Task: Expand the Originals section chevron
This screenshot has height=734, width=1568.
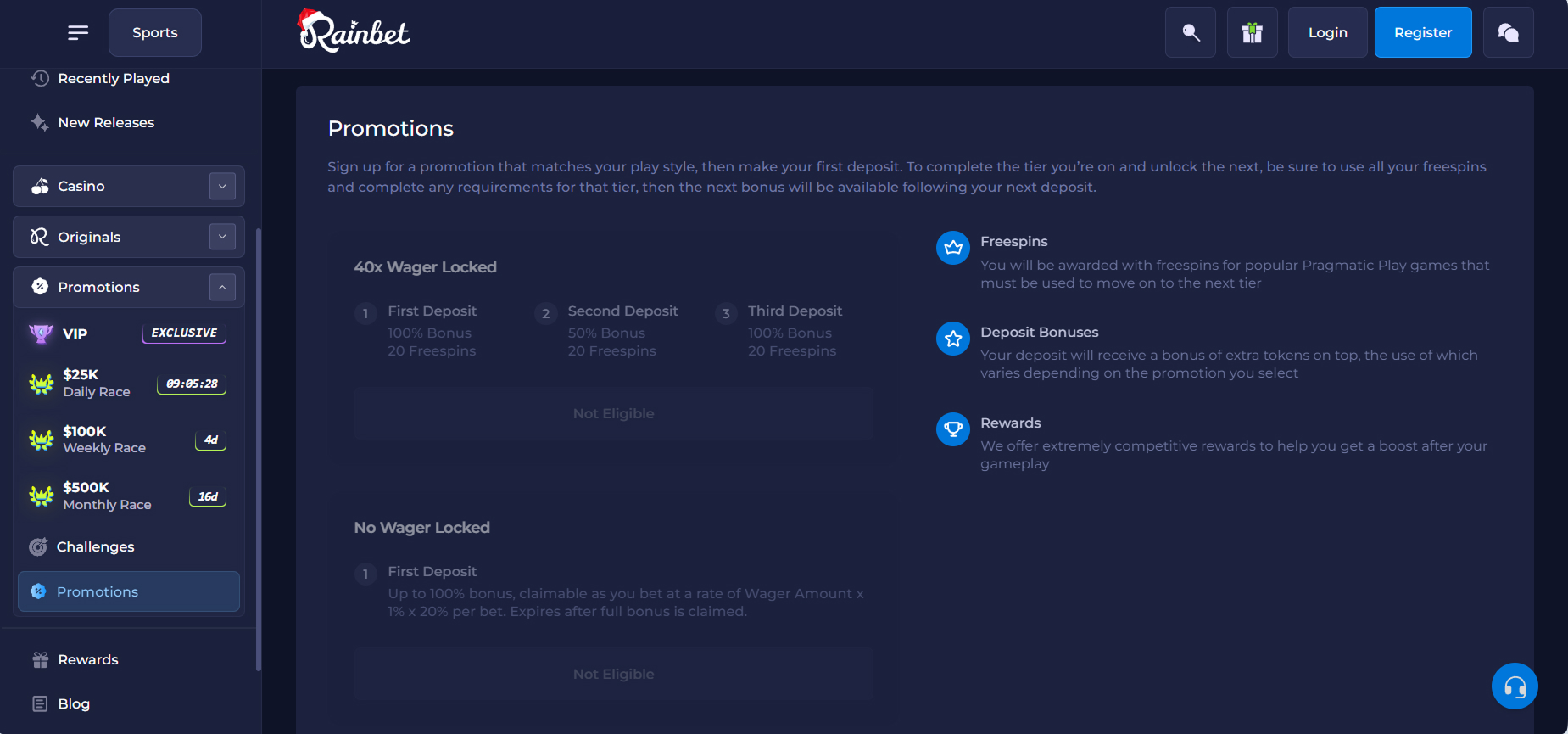Action: pyautogui.click(x=222, y=237)
